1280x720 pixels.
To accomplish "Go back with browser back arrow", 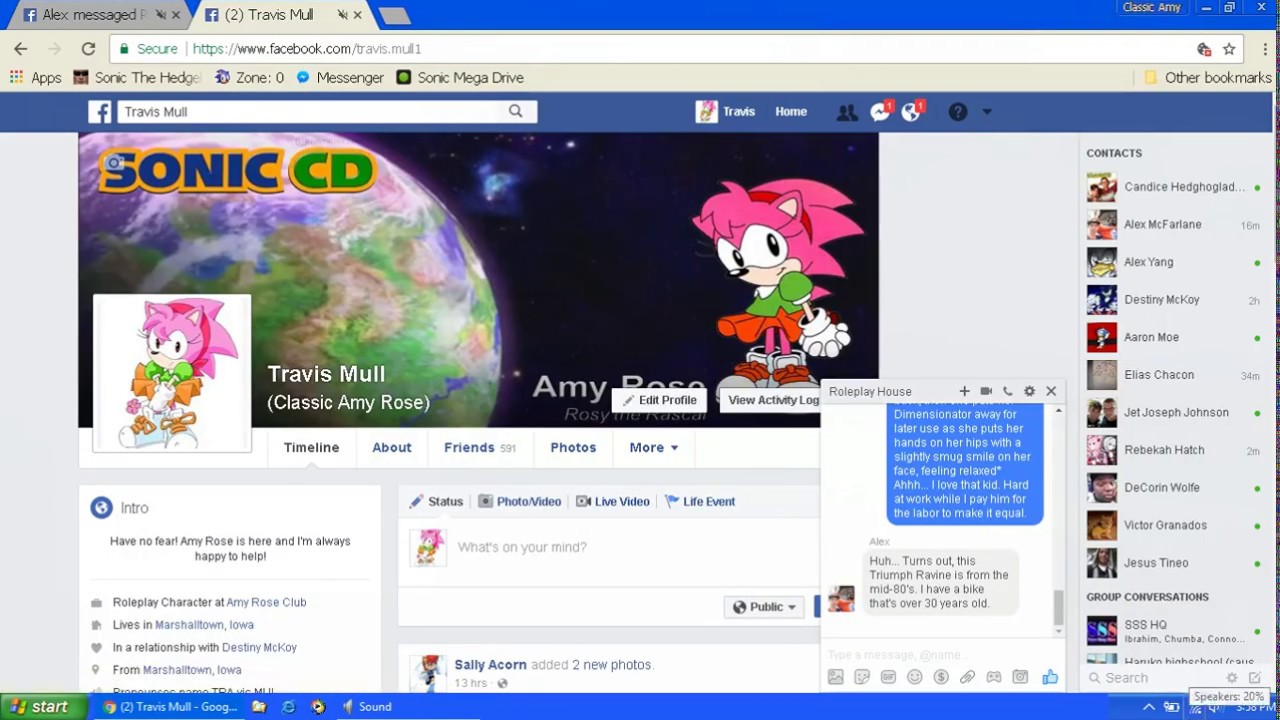I will [21, 48].
